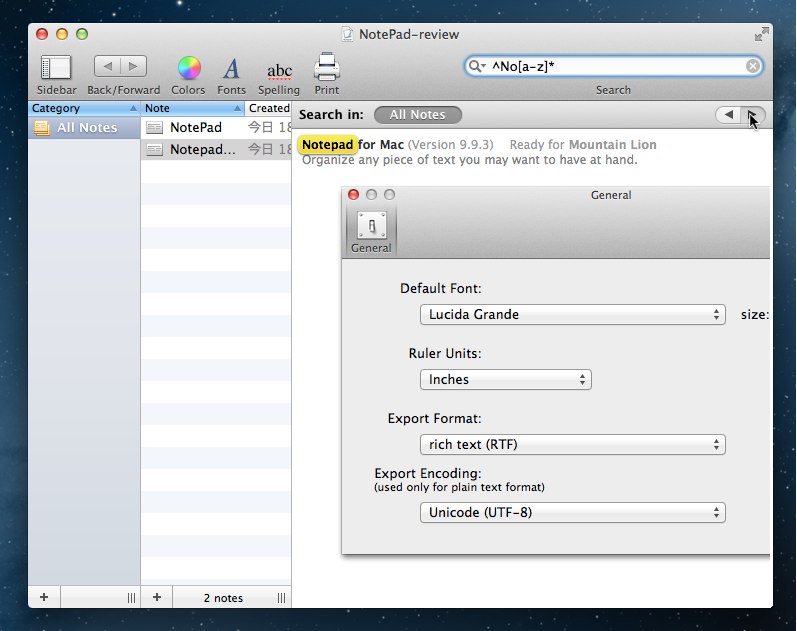The height and width of the screenshot is (631, 797).
Task: Open the Export Format dropdown
Action: (x=572, y=444)
